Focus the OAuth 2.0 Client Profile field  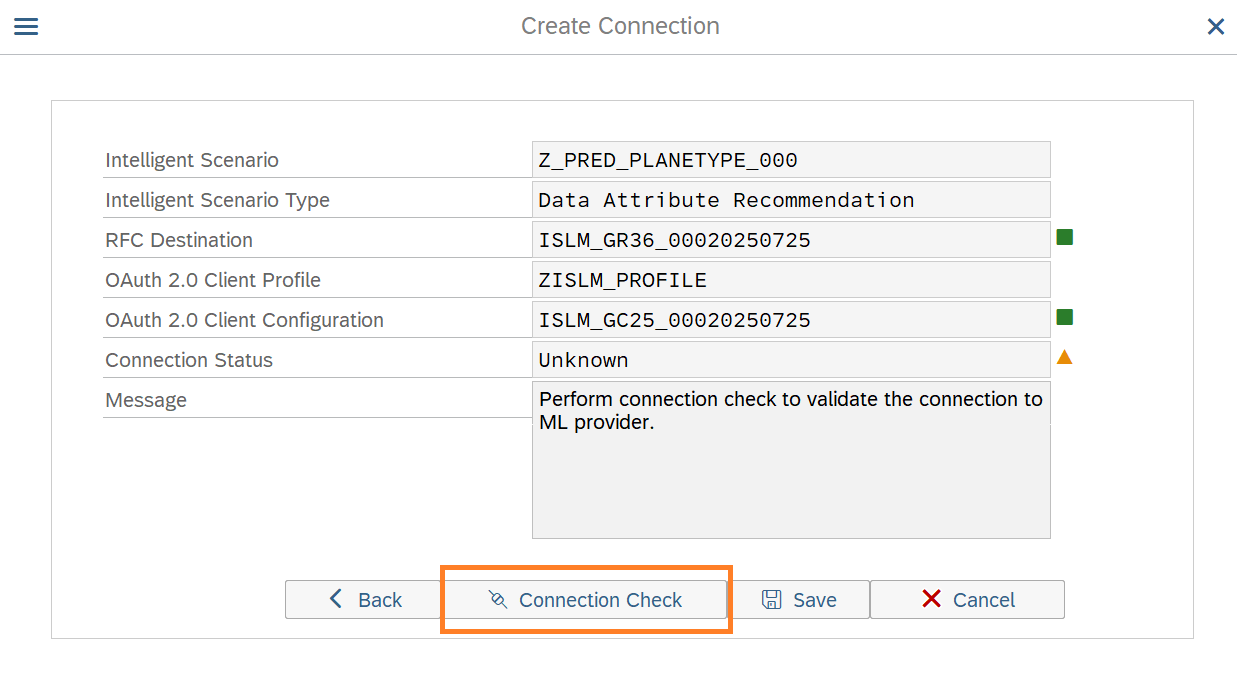click(x=790, y=280)
